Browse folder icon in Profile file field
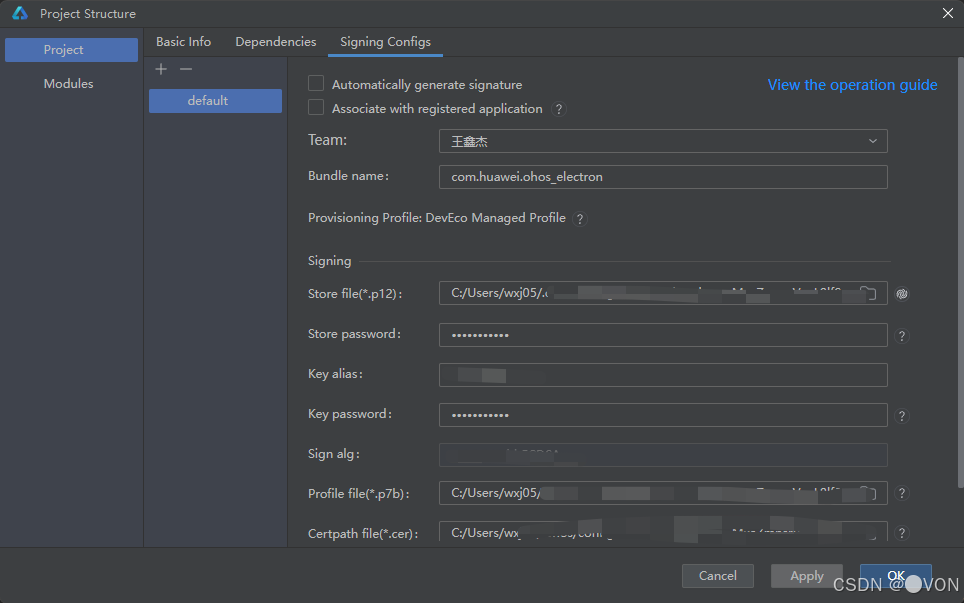 coord(867,493)
